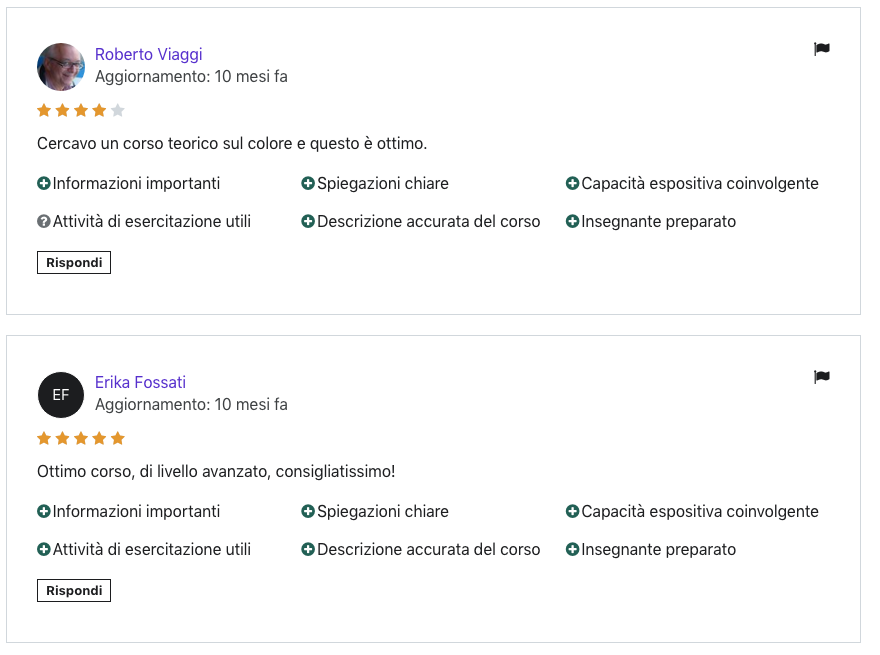Image resolution: width=880 pixels, height=655 pixels.
Task: Click the EF avatar circle
Action: click(x=61, y=395)
